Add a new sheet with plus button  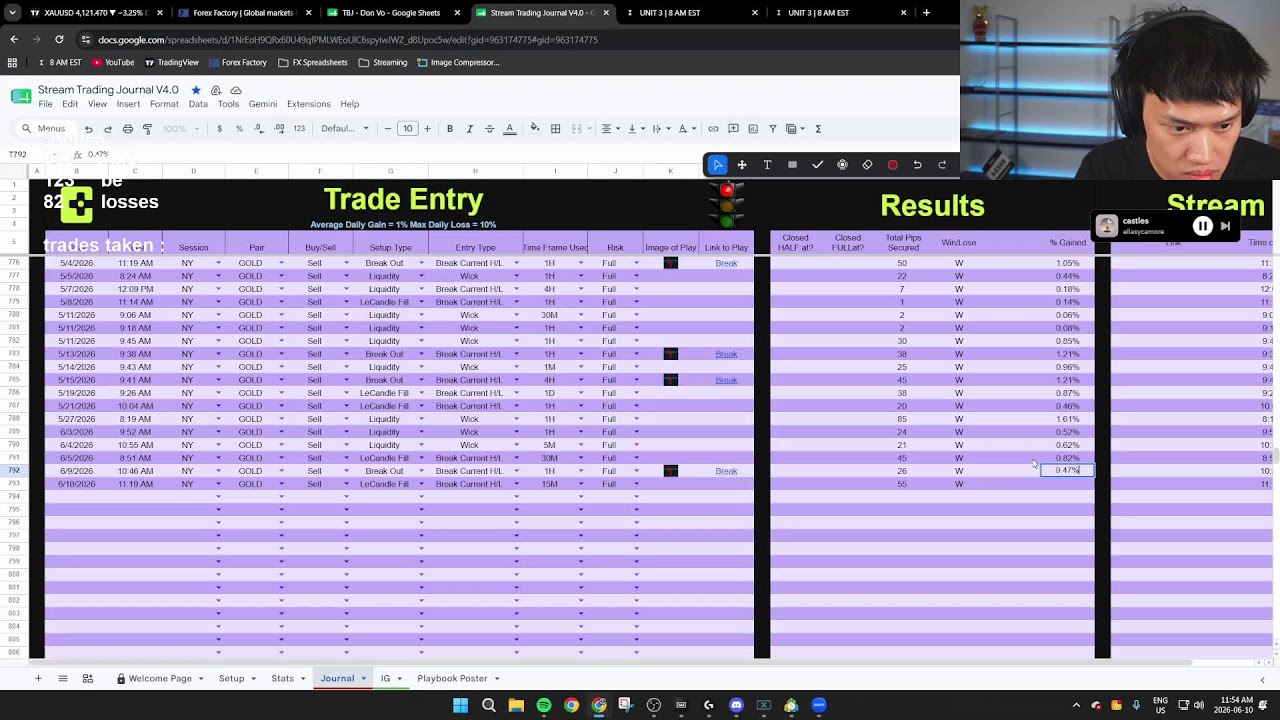pos(38,679)
